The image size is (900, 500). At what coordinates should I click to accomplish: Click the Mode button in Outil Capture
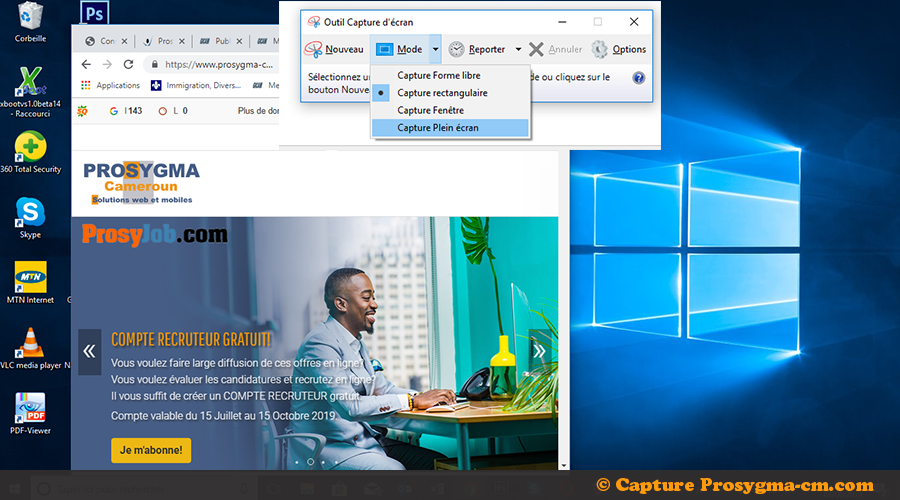pyautogui.click(x=399, y=49)
